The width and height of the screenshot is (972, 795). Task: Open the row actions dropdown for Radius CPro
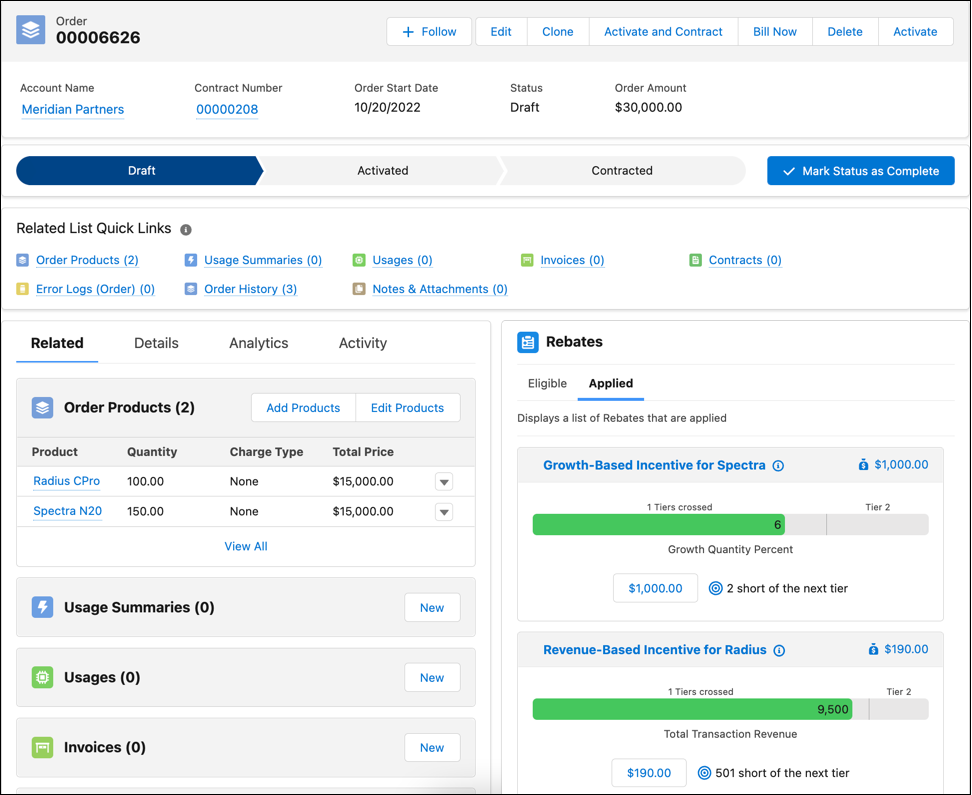(x=443, y=481)
